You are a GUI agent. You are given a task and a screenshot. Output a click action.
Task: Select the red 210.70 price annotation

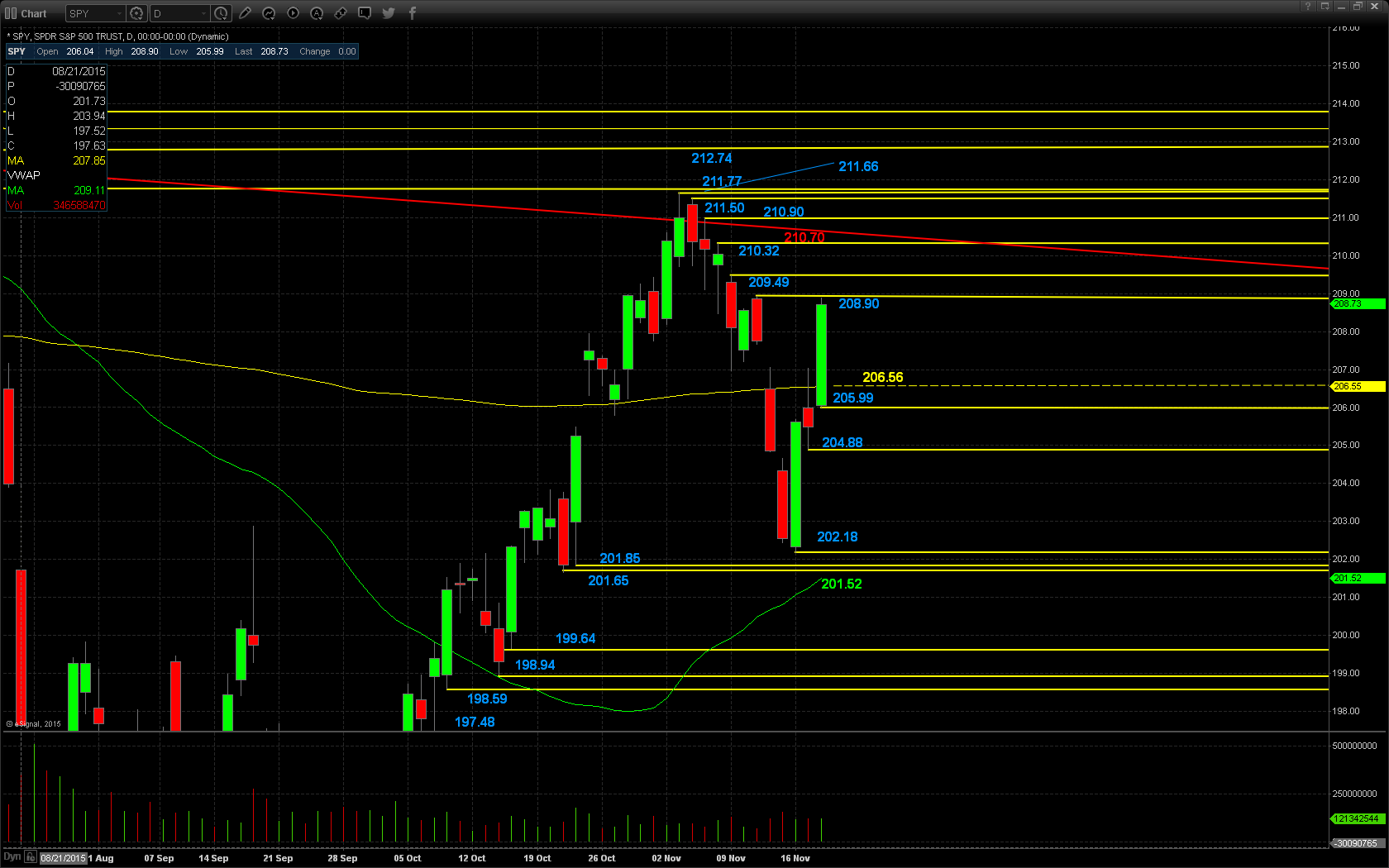point(804,237)
